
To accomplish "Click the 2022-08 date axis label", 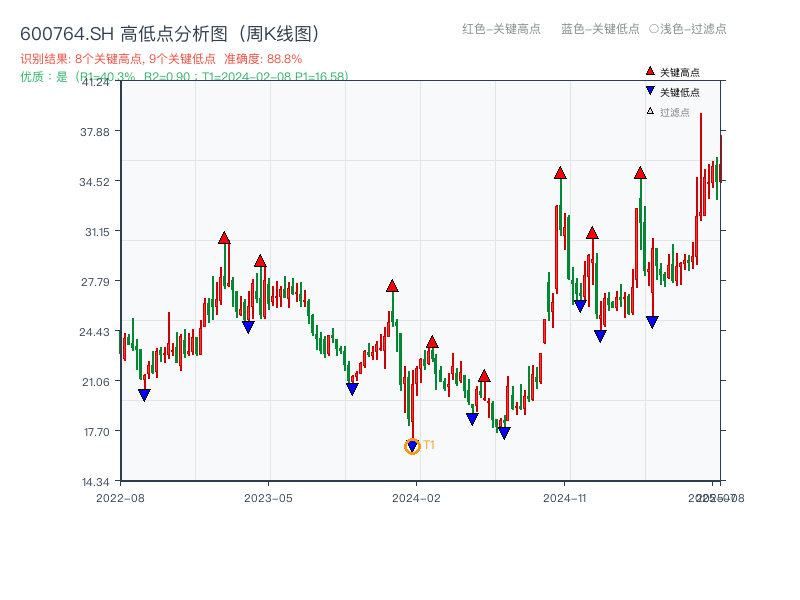I will tap(120, 498).
